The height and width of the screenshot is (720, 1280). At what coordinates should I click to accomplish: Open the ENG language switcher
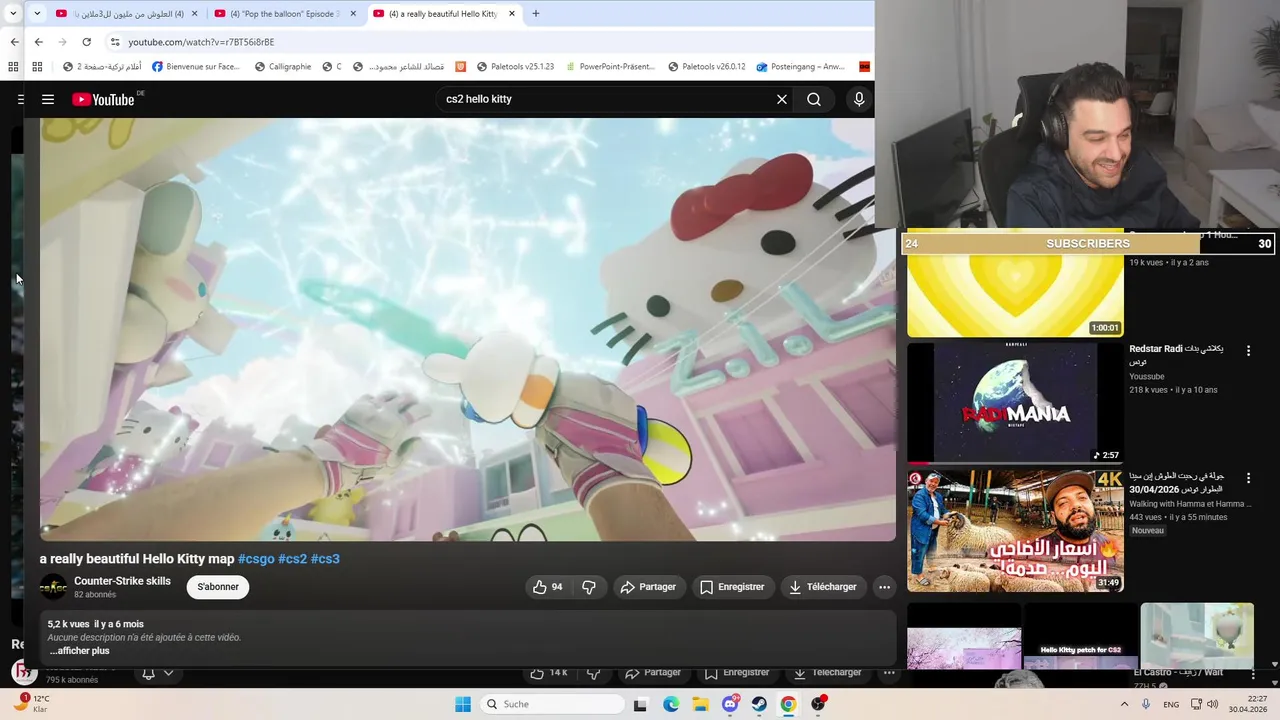tap(1171, 704)
